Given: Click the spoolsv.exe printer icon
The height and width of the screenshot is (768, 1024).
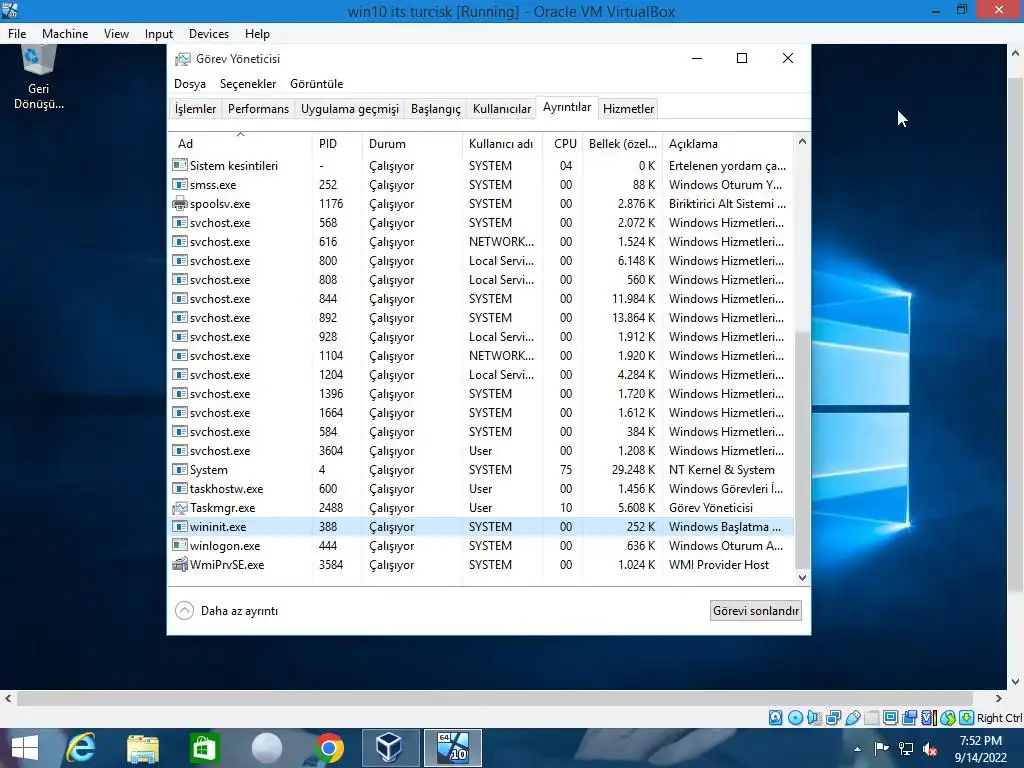Looking at the screenshot, I should coord(180,204).
